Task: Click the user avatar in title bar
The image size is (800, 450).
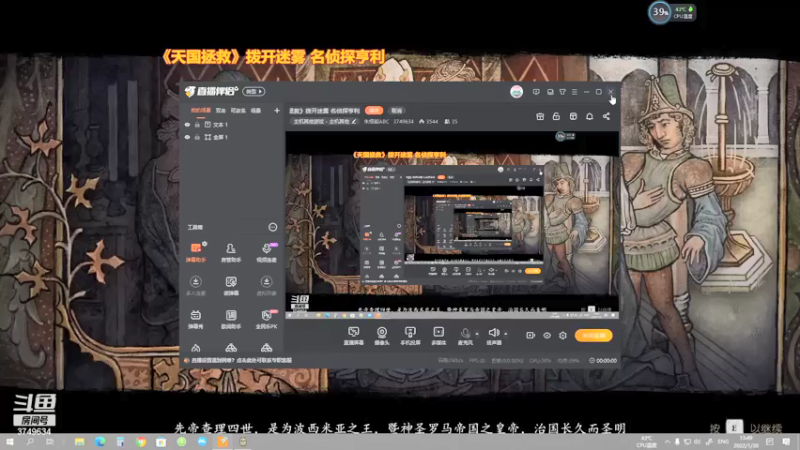Action: pos(516,92)
